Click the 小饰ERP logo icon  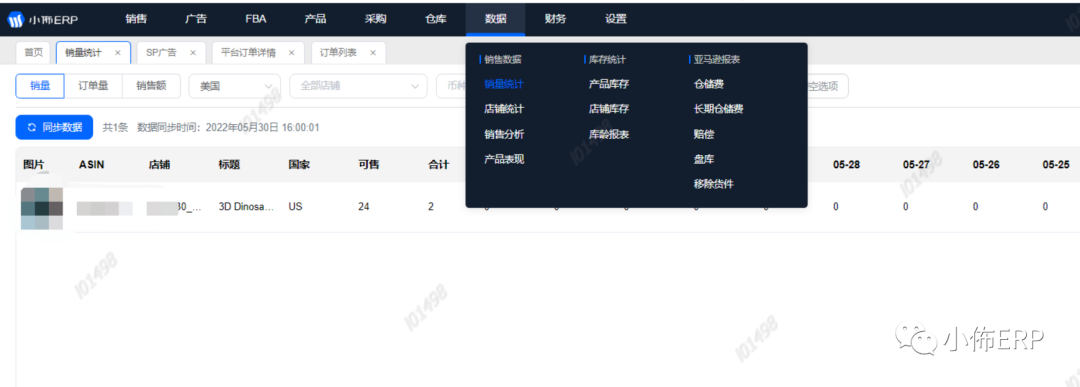pos(16,19)
